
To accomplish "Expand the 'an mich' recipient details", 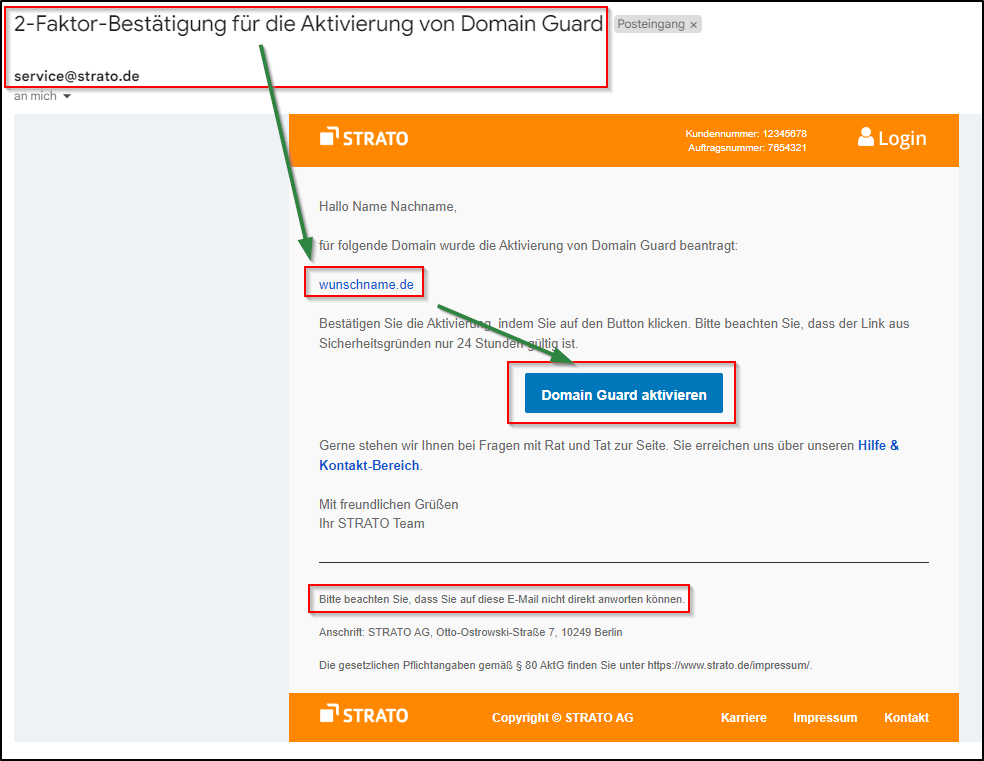I will click(35, 95).
